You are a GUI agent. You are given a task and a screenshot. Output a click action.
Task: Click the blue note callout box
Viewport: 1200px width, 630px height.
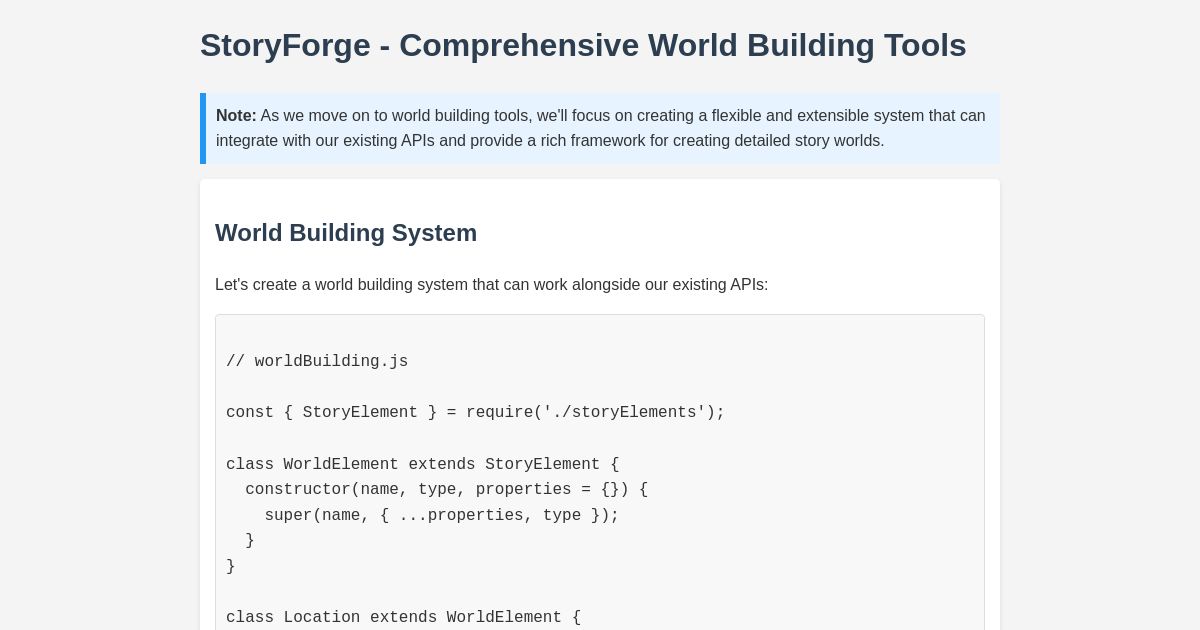[x=600, y=128]
